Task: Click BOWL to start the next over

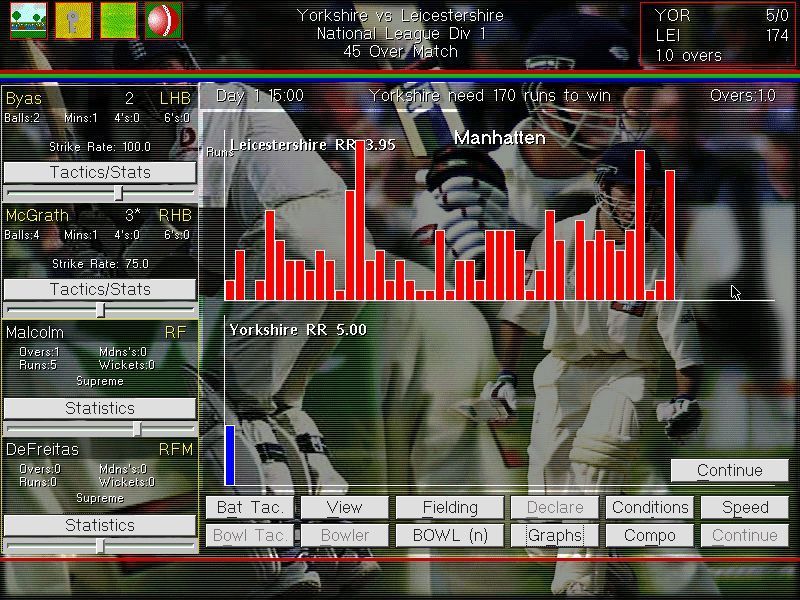Action: pos(449,535)
